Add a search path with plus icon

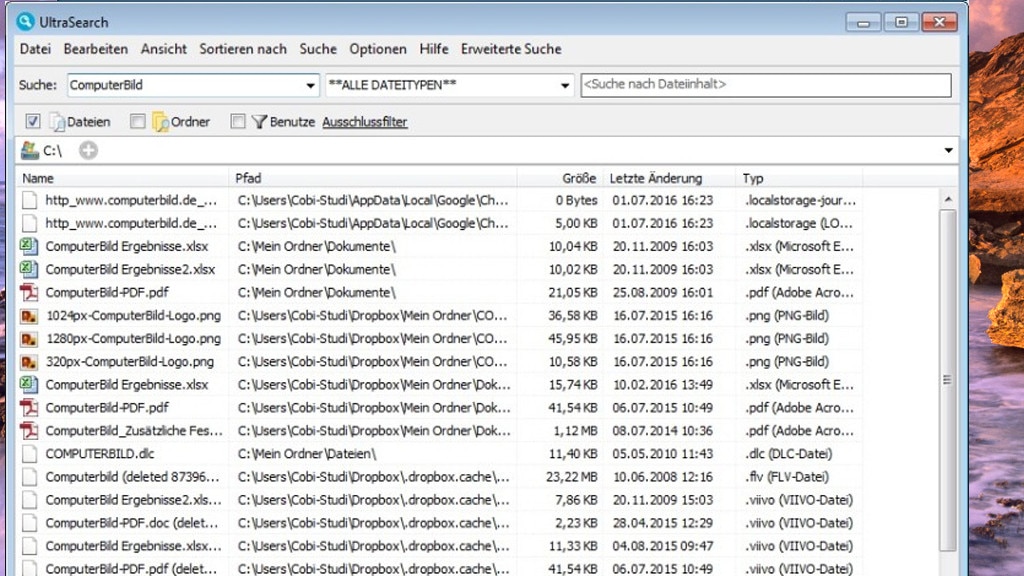(x=88, y=150)
